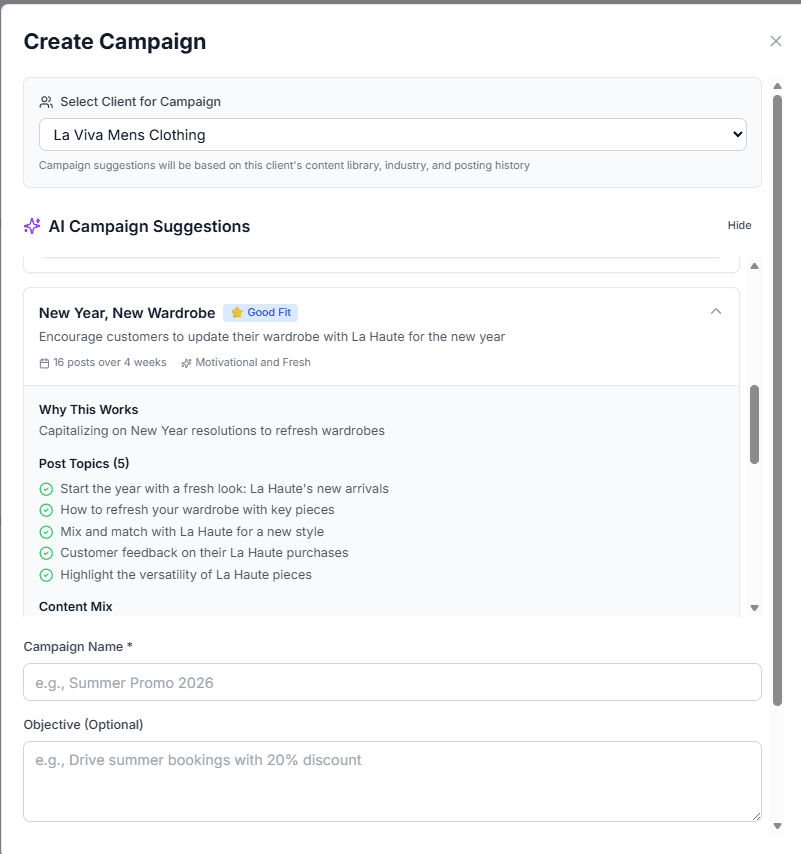Click the calendar icon beside 16 posts
The width and height of the screenshot is (801, 854).
44,363
